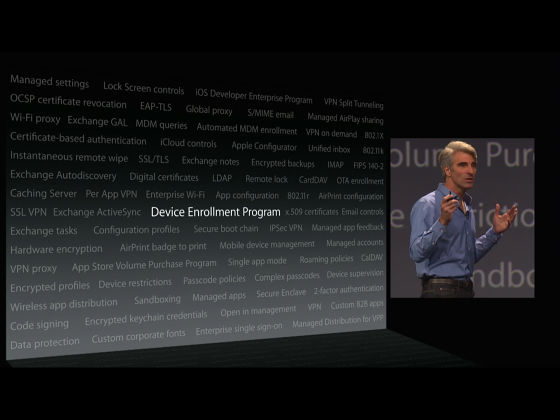Click the 'iCloud controls' text
560x420 pixels.
coord(188,143)
